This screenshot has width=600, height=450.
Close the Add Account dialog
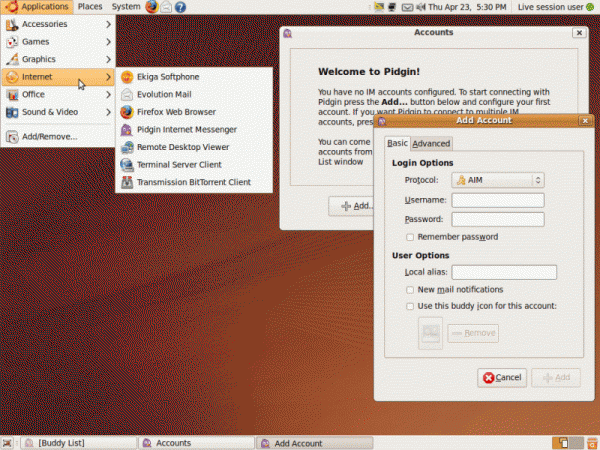click(585, 121)
